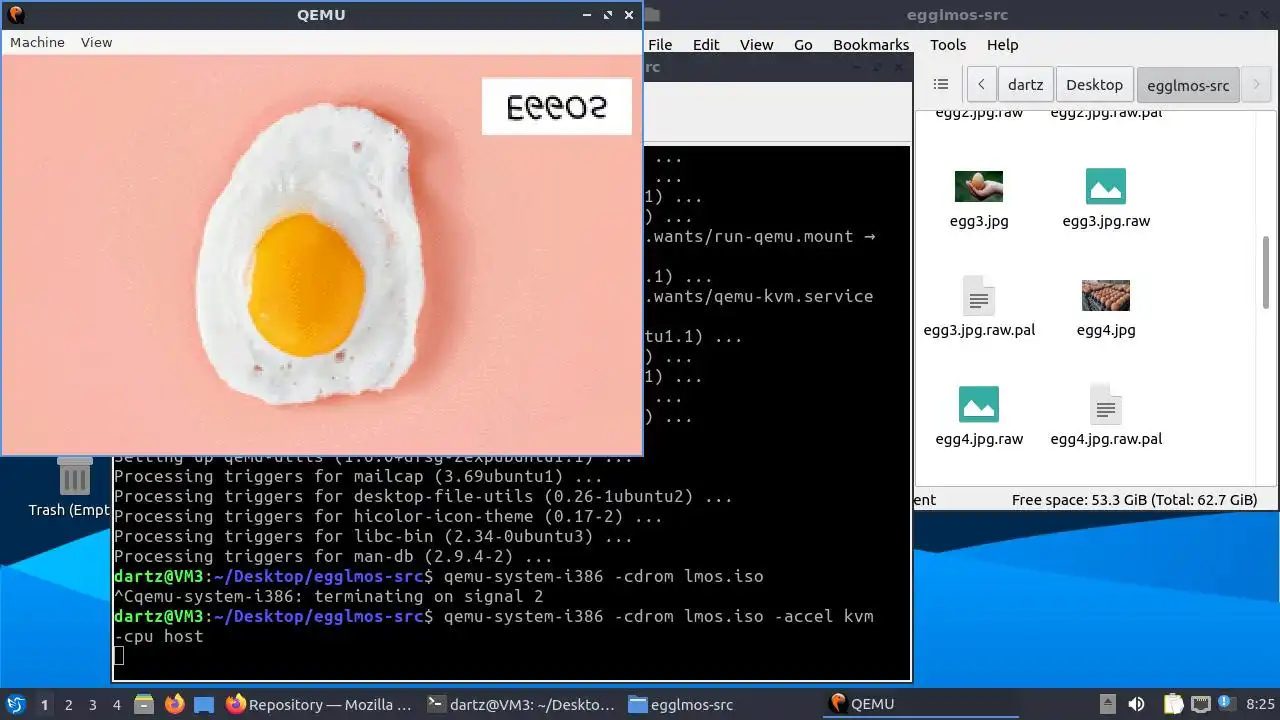Image resolution: width=1280 pixels, height=720 pixels.
Task: Open the Bookmarks menu
Action: (x=871, y=44)
